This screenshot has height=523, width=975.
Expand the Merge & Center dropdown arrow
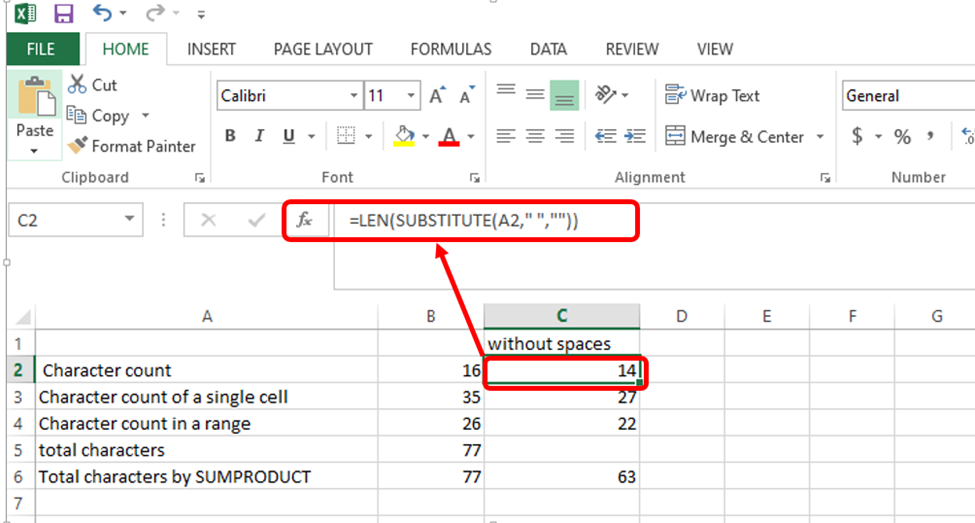(820, 137)
